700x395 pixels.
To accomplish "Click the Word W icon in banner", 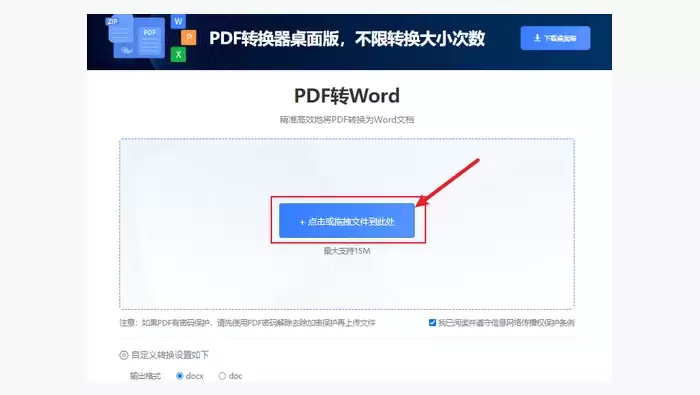I will (178, 21).
